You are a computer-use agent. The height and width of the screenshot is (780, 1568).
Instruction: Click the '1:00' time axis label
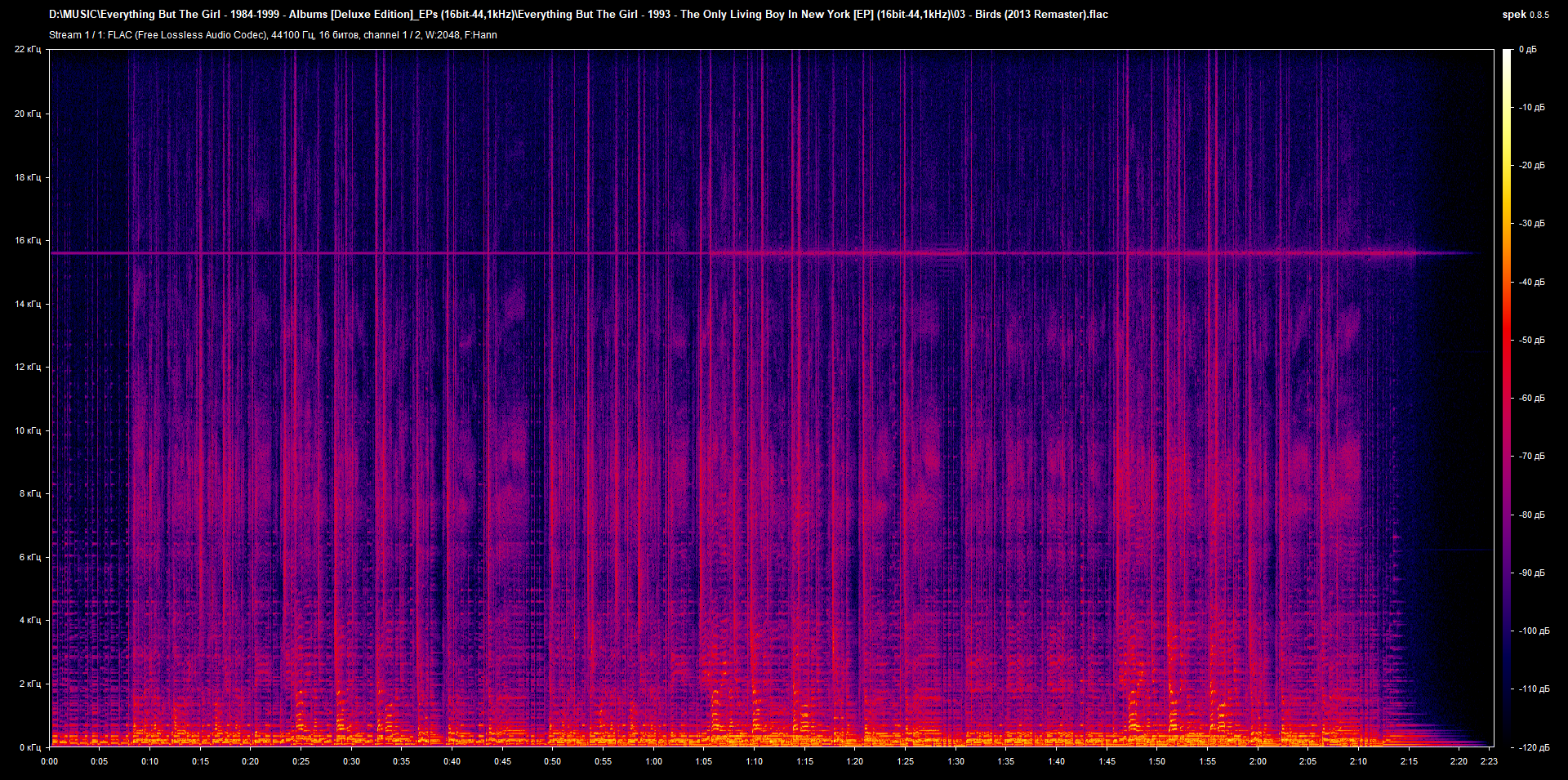(654, 761)
